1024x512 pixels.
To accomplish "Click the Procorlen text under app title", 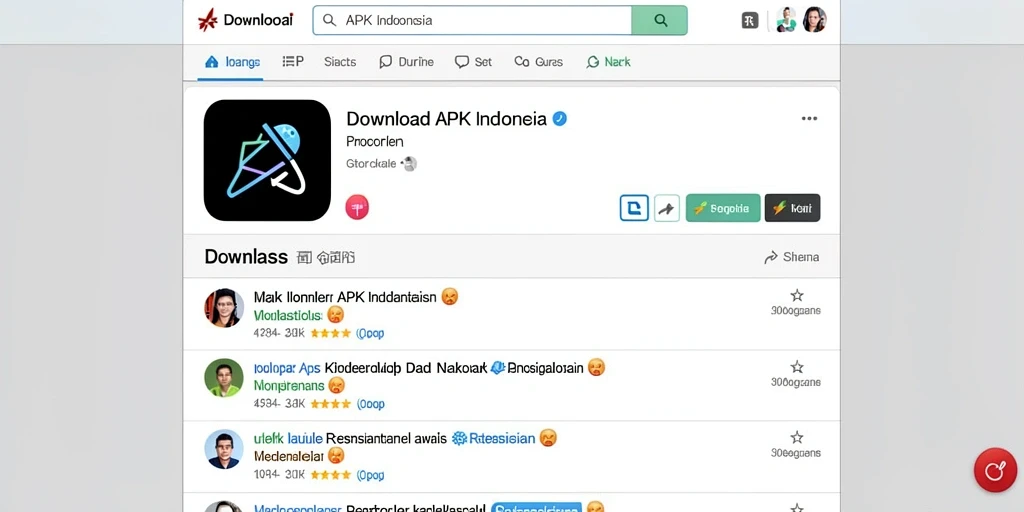I will point(375,141).
